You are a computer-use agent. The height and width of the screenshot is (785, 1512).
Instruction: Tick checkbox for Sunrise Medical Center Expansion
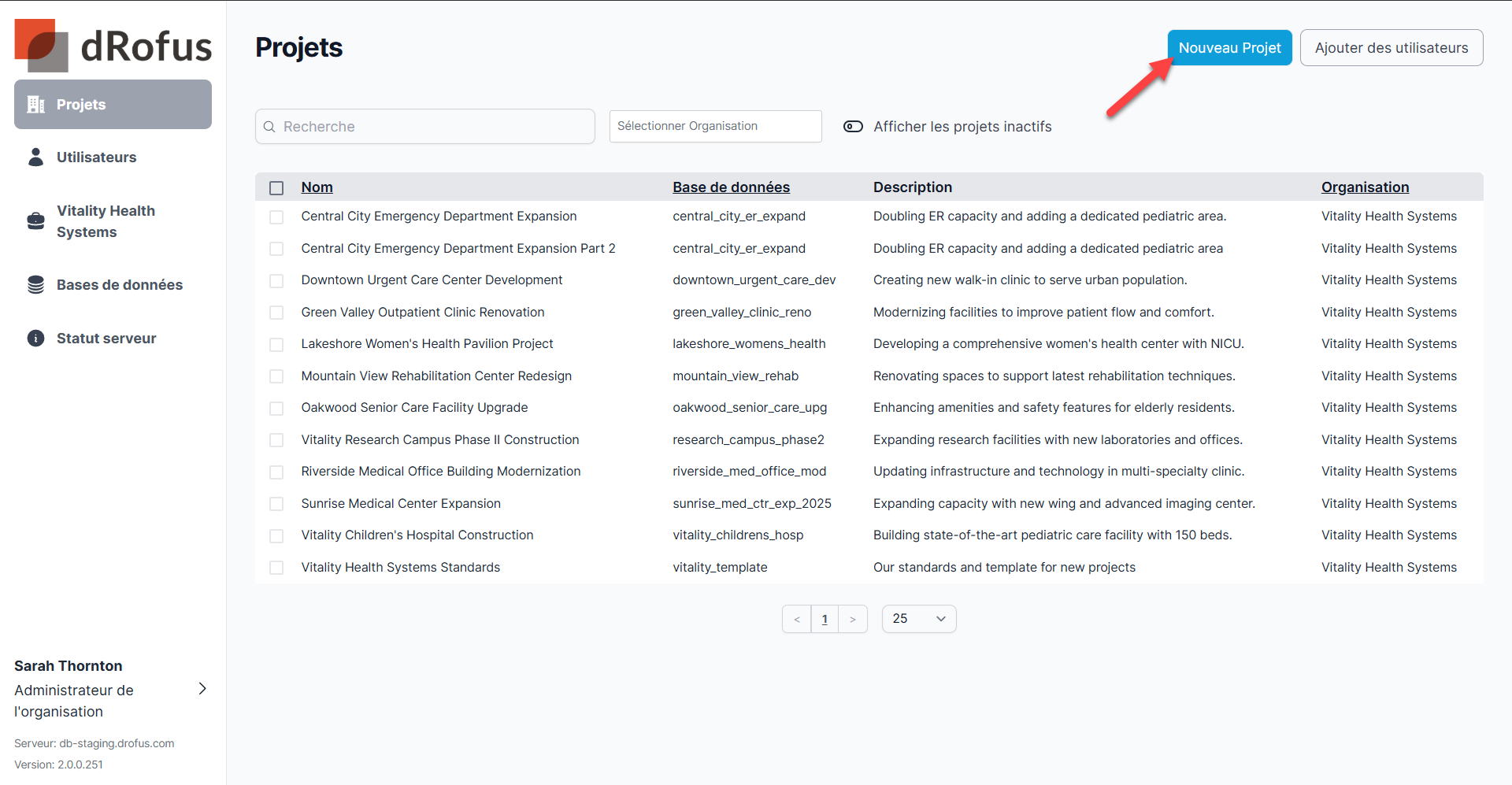pyautogui.click(x=276, y=504)
